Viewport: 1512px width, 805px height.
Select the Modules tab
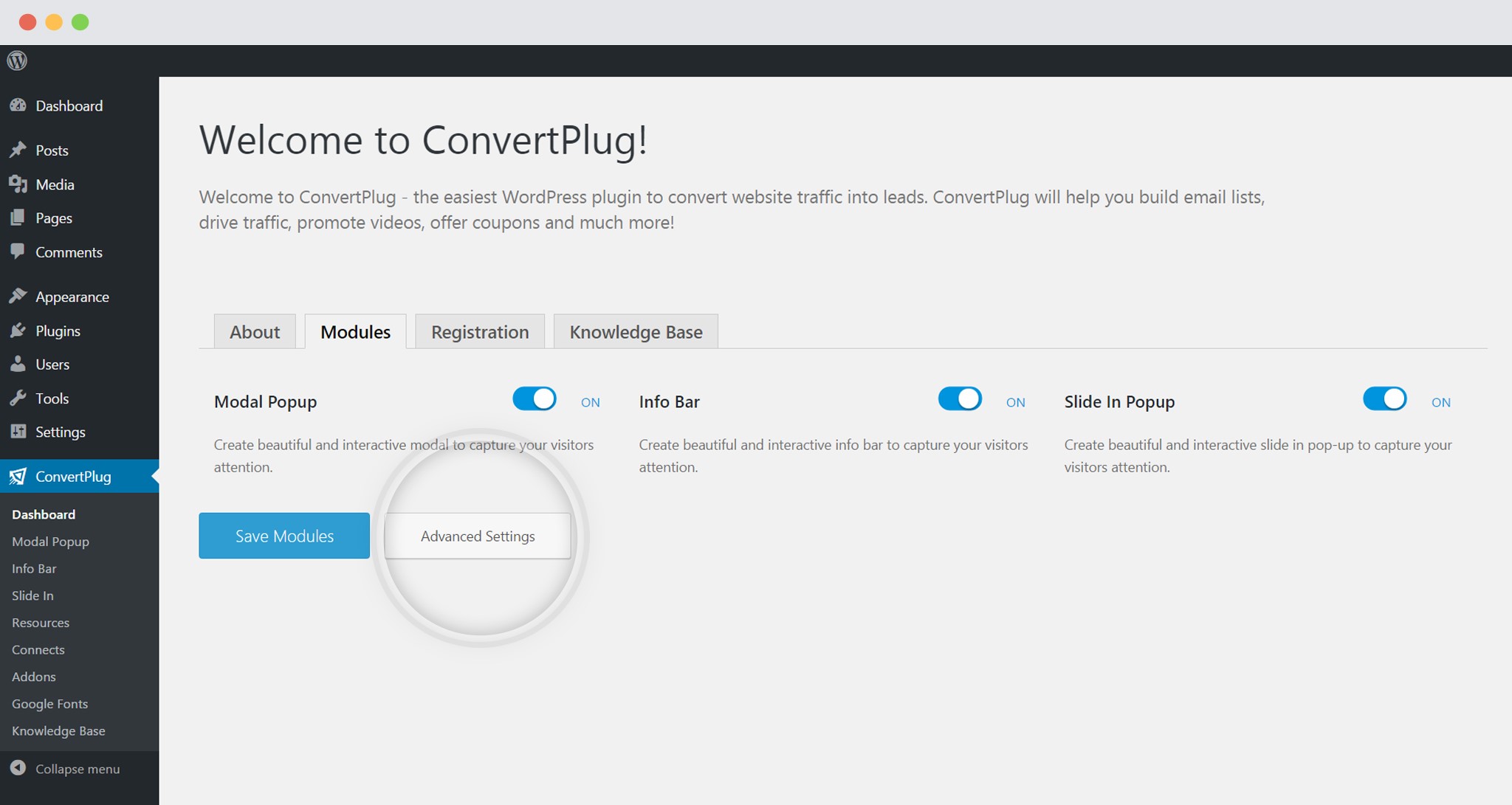[x=355, y=331]
